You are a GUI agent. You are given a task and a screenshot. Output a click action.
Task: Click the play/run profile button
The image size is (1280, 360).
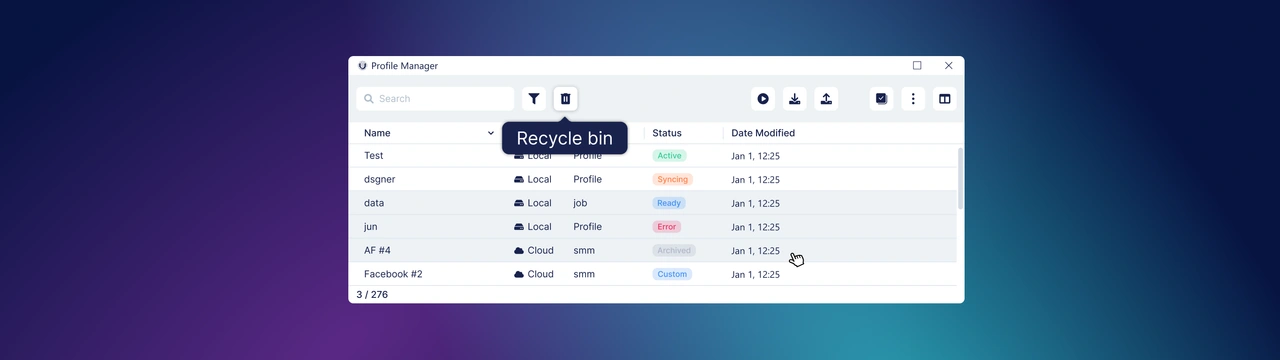click(763, 99)
